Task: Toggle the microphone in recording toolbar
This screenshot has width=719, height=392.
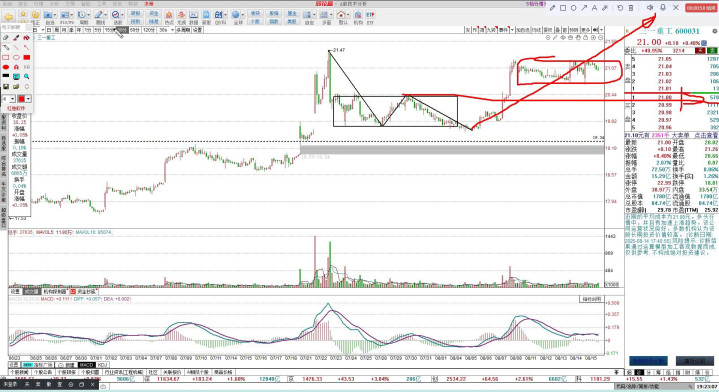Action: click(663, 8)
